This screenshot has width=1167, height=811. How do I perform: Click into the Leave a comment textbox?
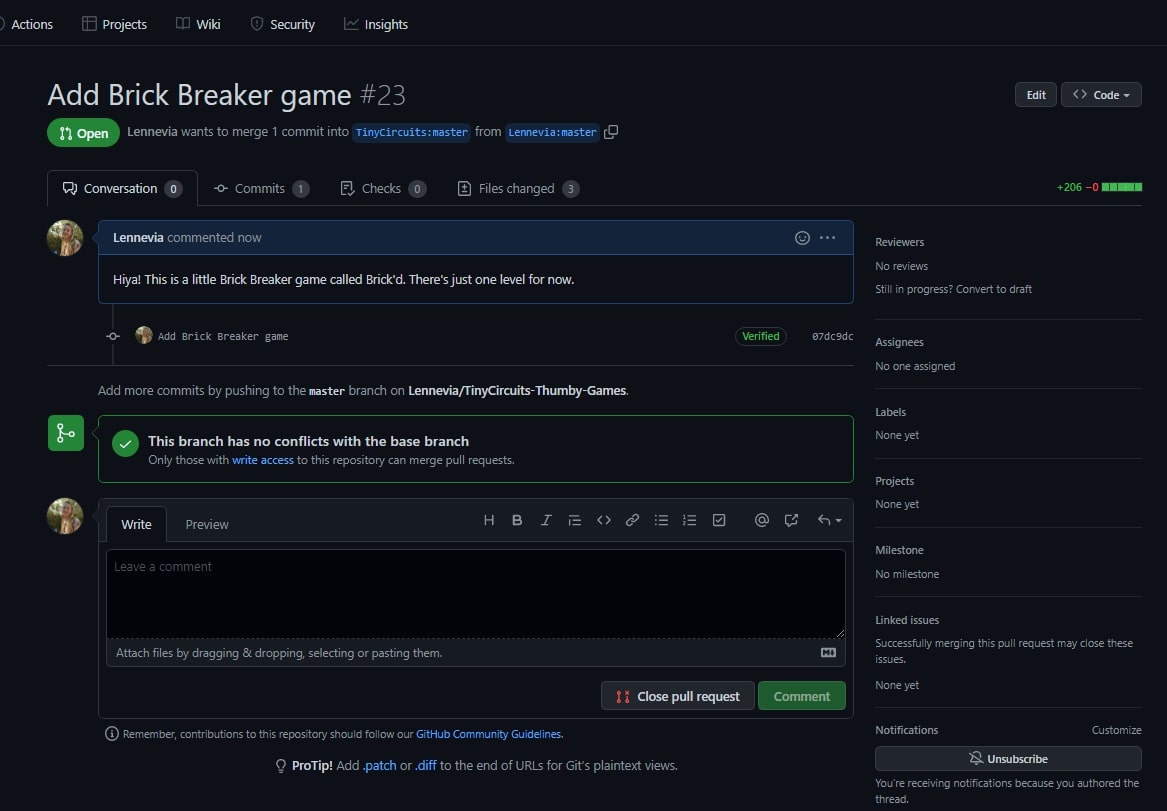tap(476, 593)
